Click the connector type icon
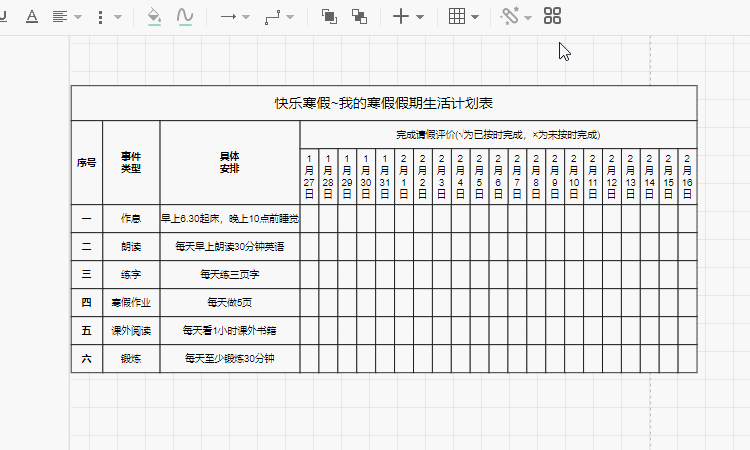Screen dimensions: 750x450 pos(273,17)
